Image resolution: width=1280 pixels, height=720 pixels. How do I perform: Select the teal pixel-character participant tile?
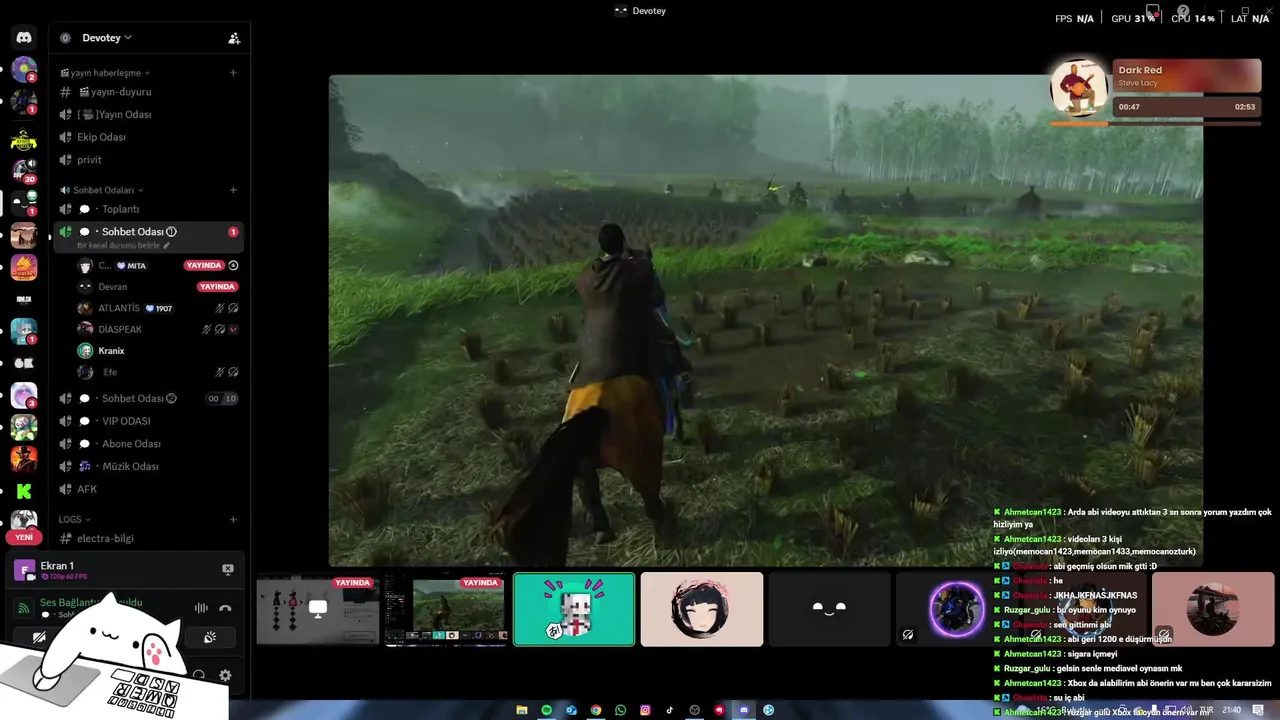coord(574,609)
